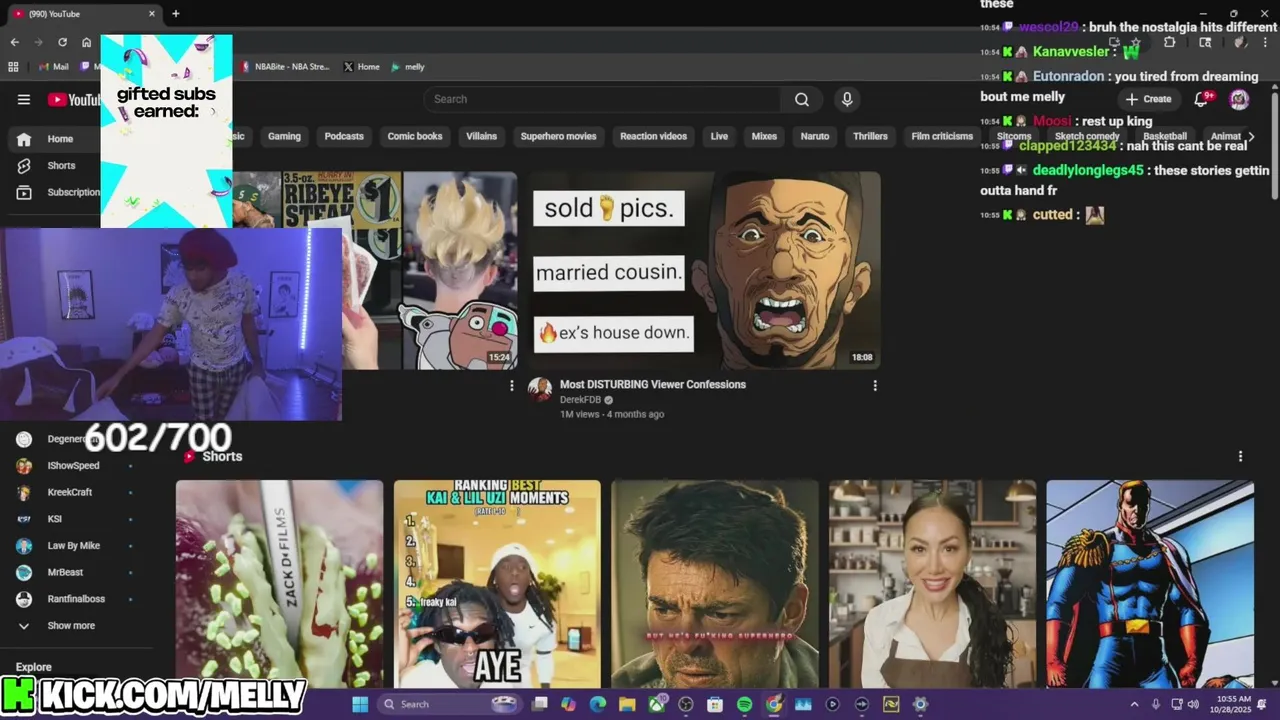The height and width of the screenshot is (720, 1280).
Task: Launch Spotify from the taskbar
Action: (744, 704)
